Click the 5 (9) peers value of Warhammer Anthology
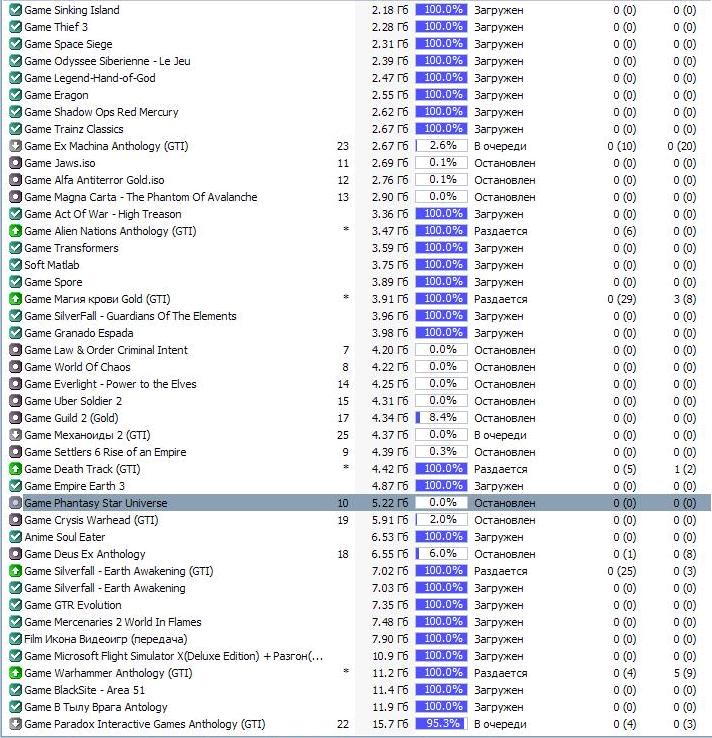Viewport: 712px width, 738px height. 685,673
